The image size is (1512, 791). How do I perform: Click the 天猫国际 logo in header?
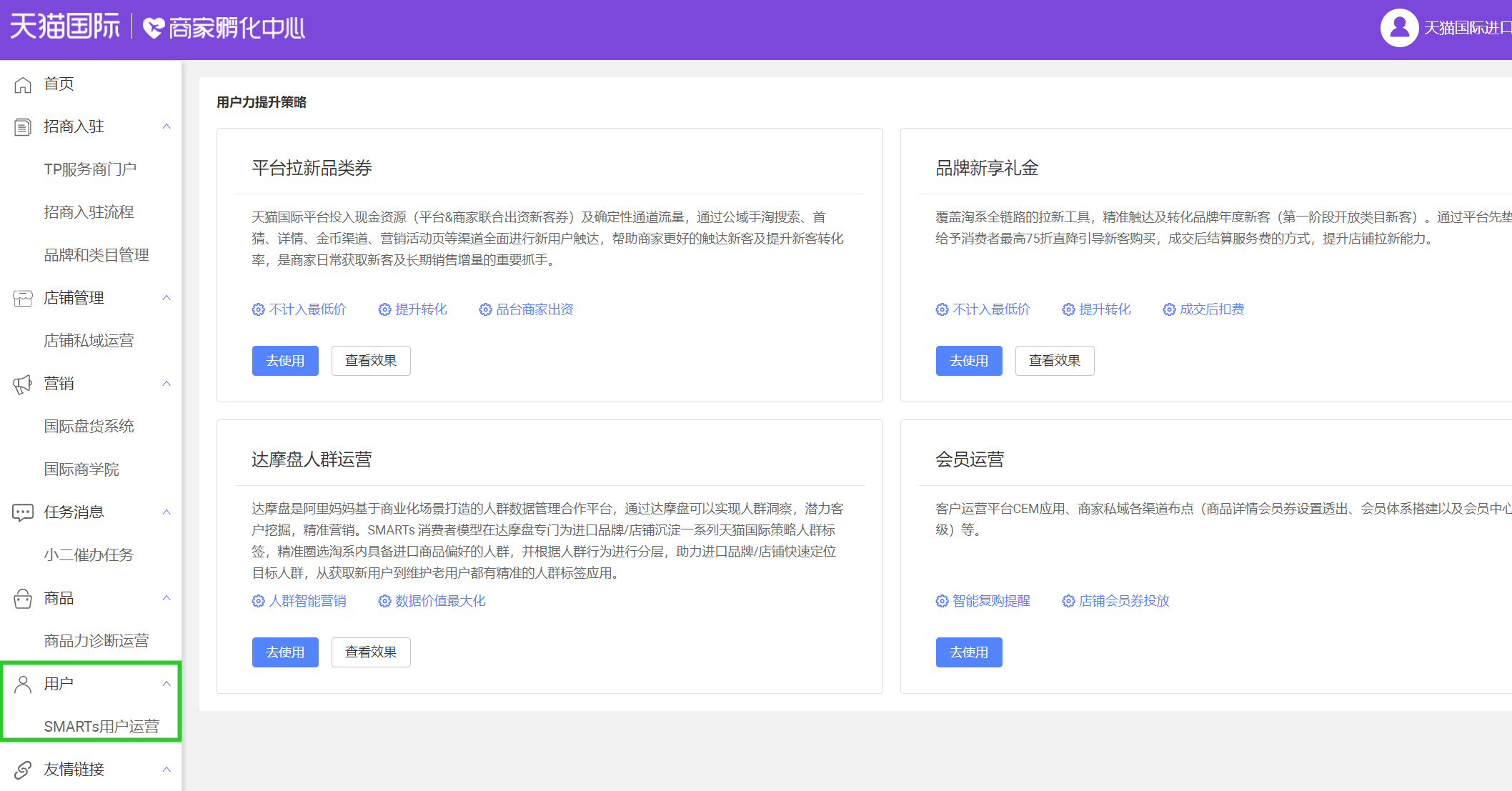65,27
